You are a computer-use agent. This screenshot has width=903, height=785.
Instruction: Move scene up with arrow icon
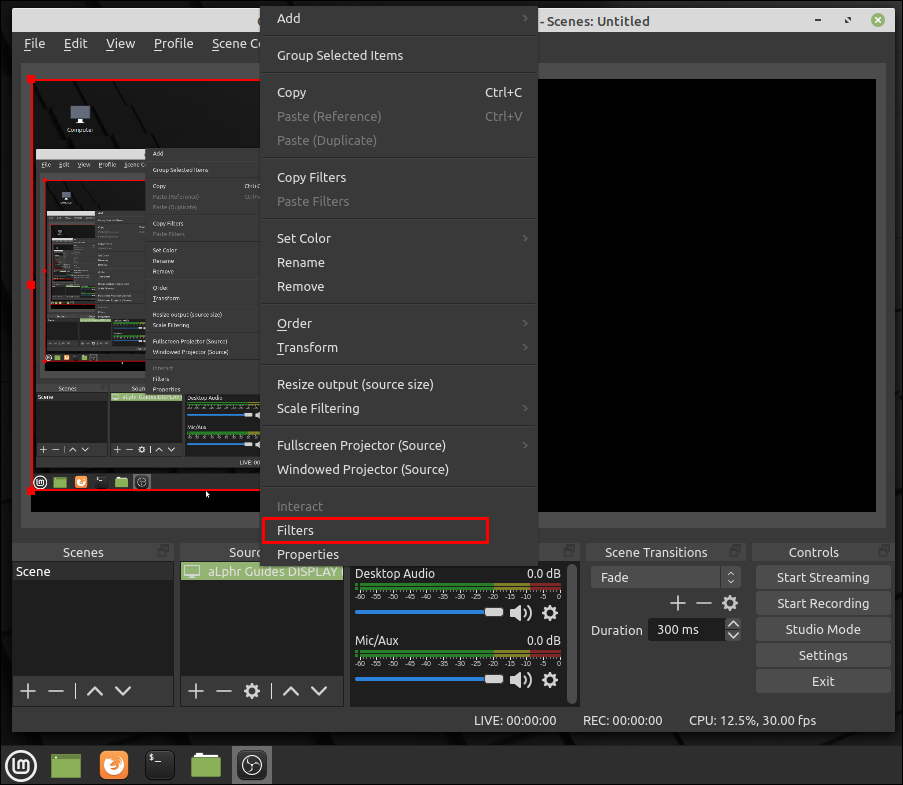[94, 691]
